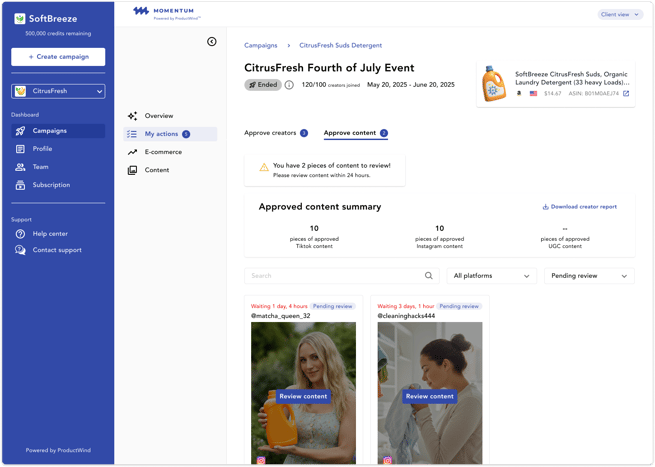655x467 pixels.
Task: Review content for @cleaninghacks444
Action: [x=429, y=396]
